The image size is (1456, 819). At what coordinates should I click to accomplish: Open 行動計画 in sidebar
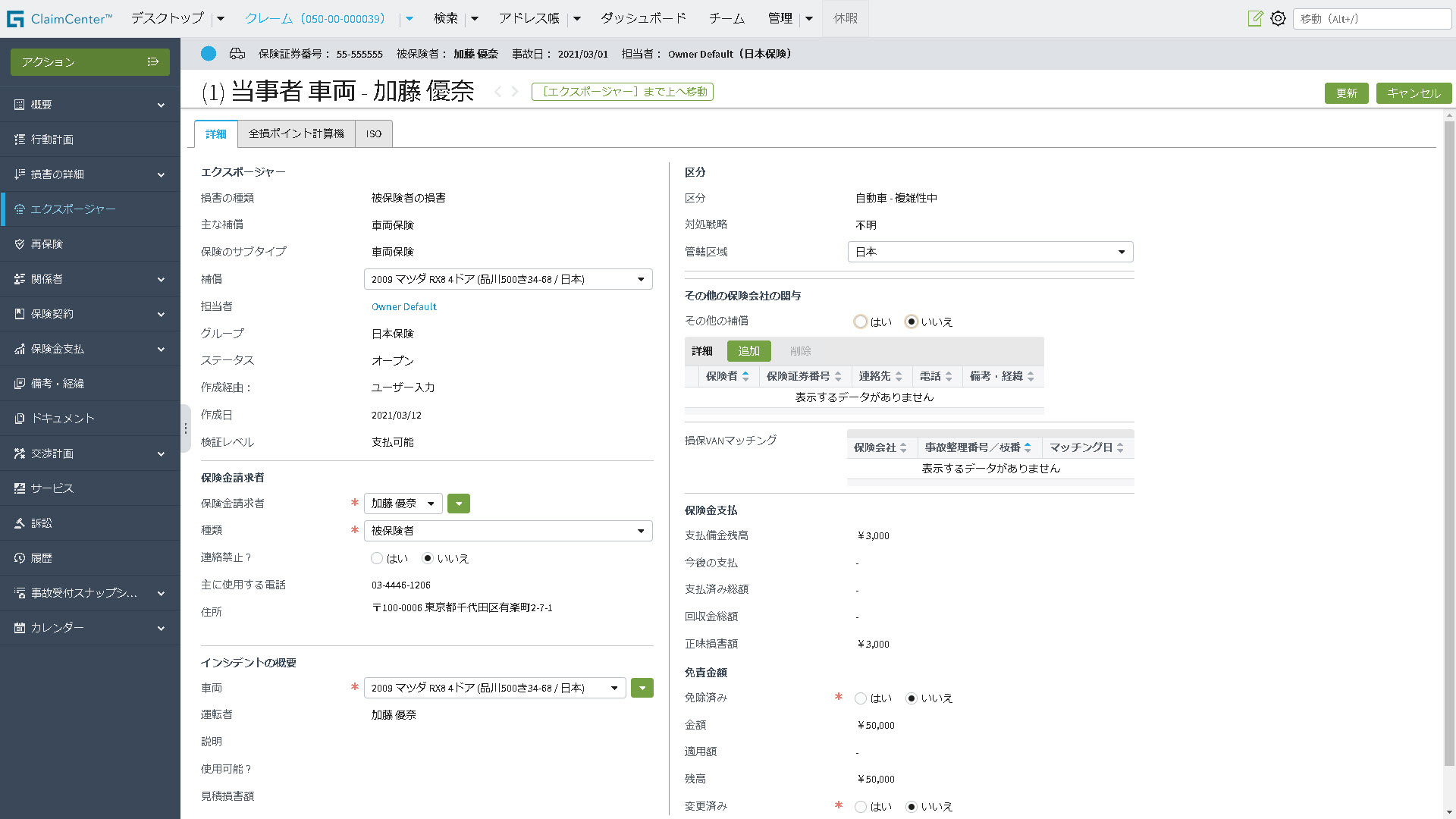coord(52,140)
